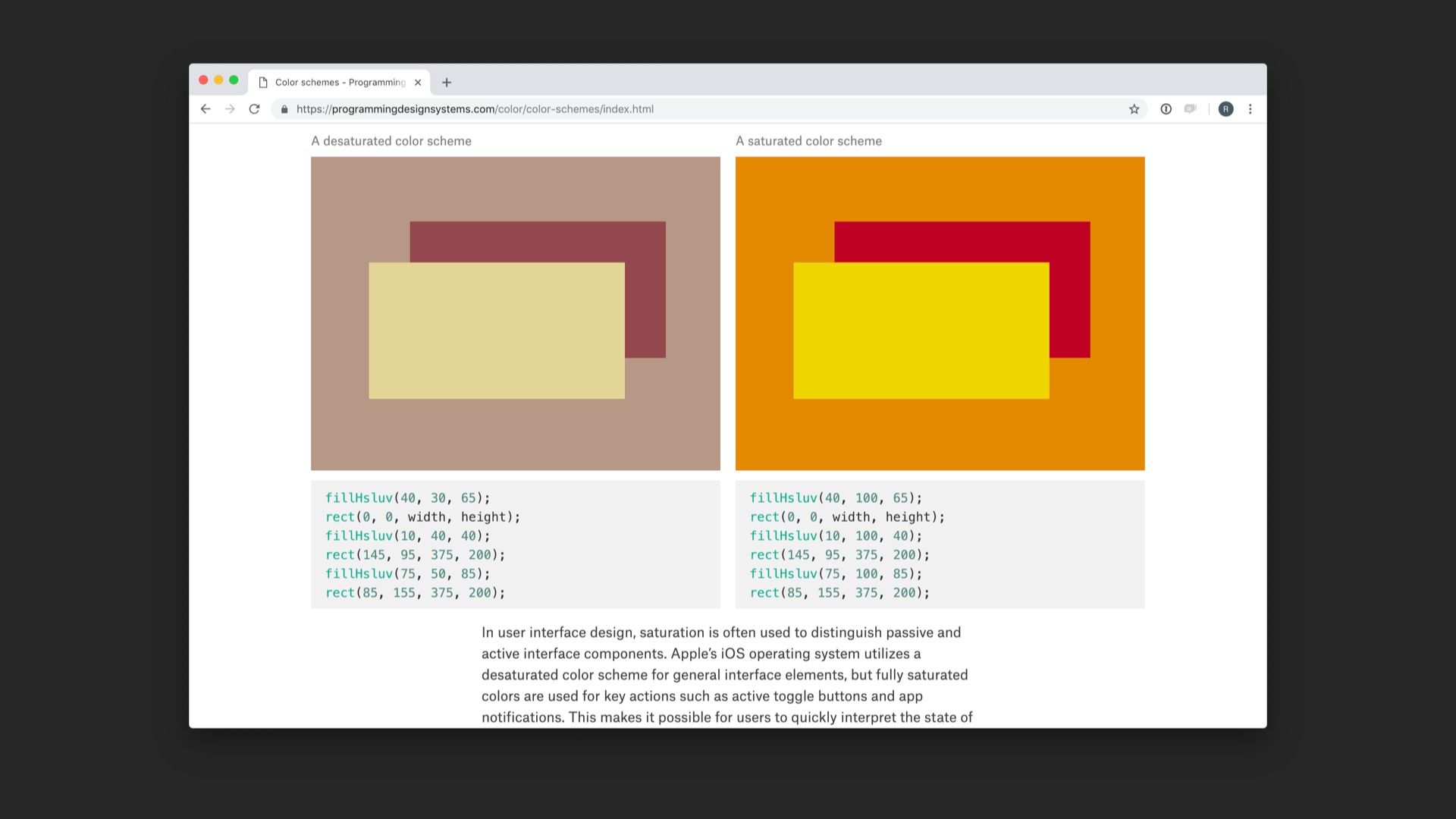Reload the current page
Viewport: 1456px width, 819px height.
[255, 109]
